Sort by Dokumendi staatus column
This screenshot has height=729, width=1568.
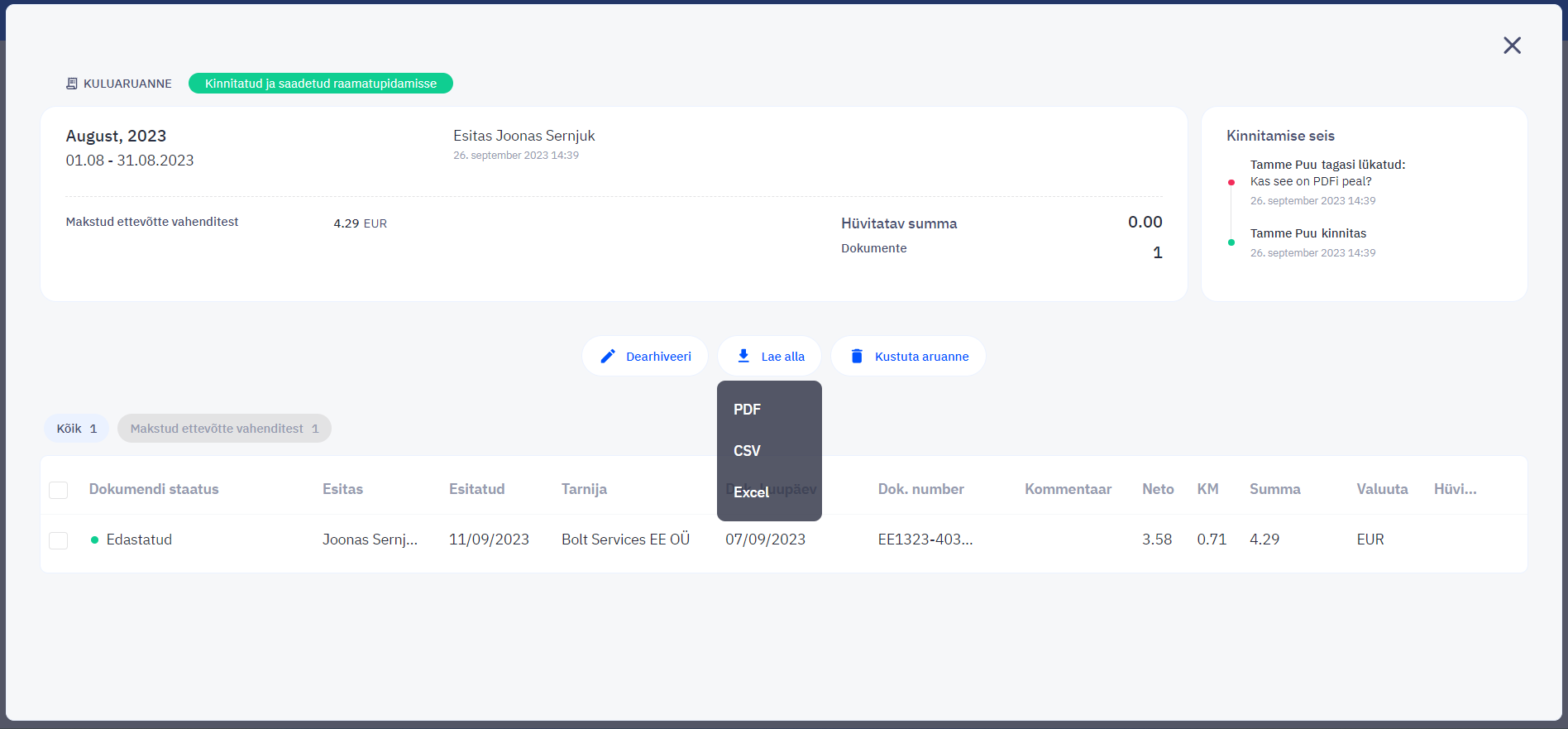pyautogui.click(x=154, y=489)
